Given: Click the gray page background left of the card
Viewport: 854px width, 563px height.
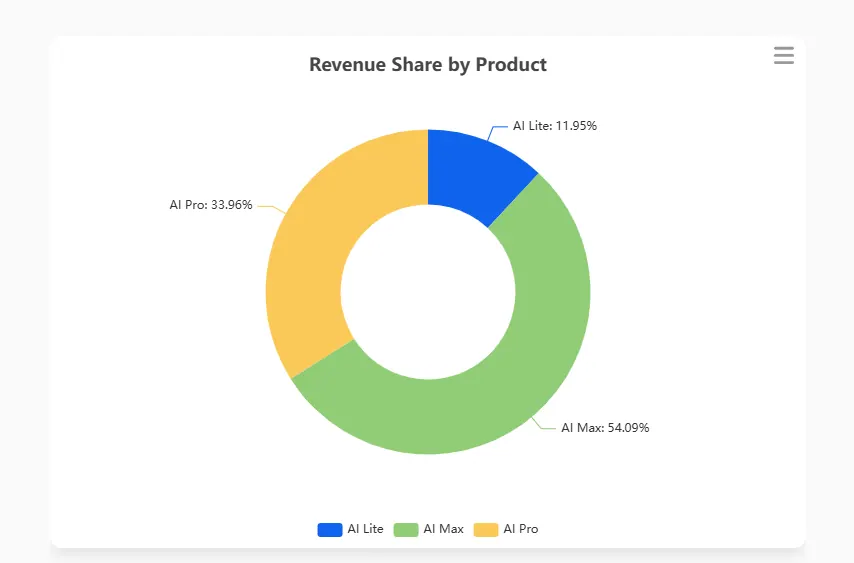Looking at the screenshot, I should [24, 300].
